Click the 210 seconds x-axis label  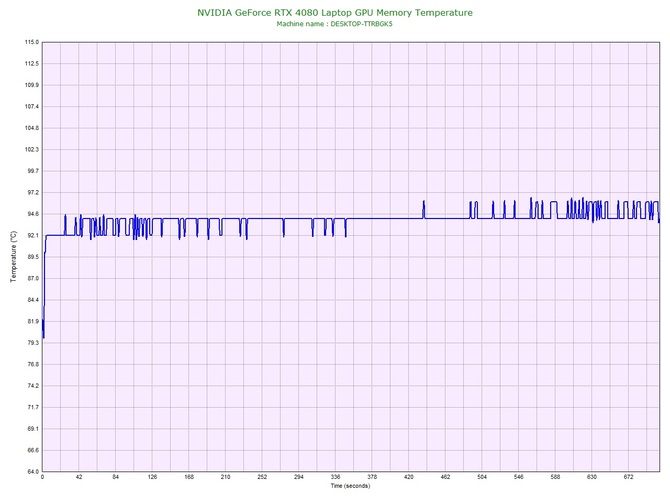[x=226, y=477]
